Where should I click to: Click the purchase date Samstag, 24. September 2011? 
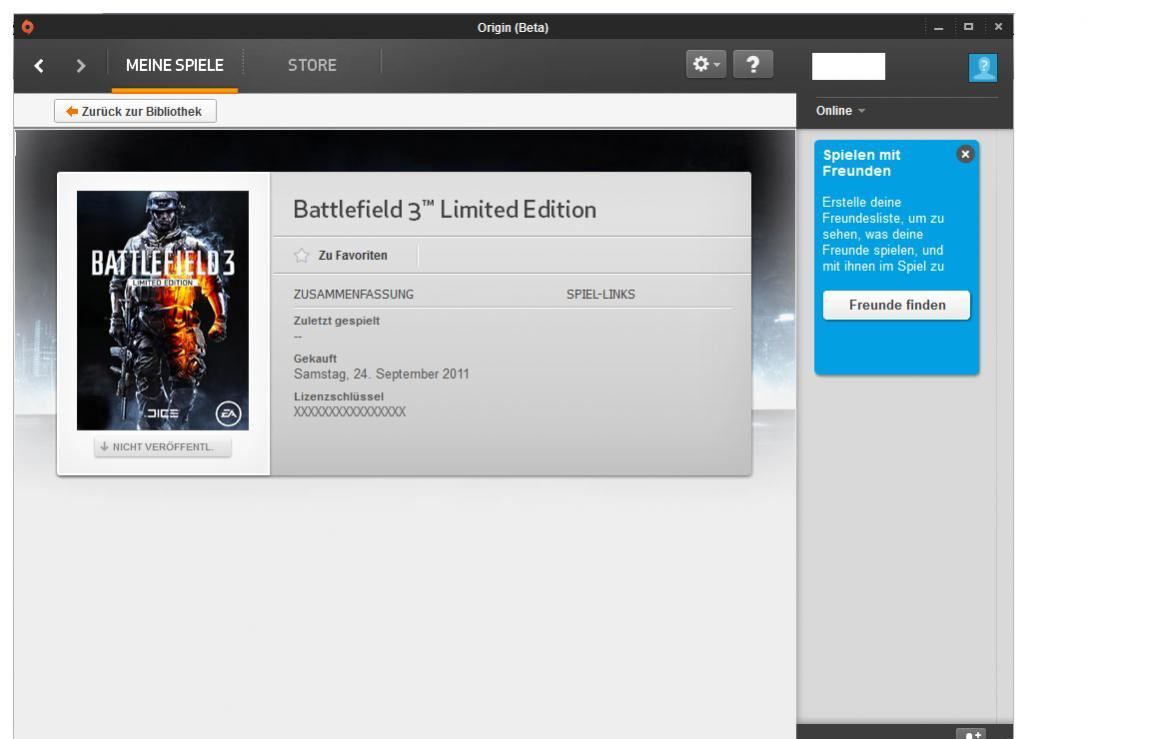[381, 374]
